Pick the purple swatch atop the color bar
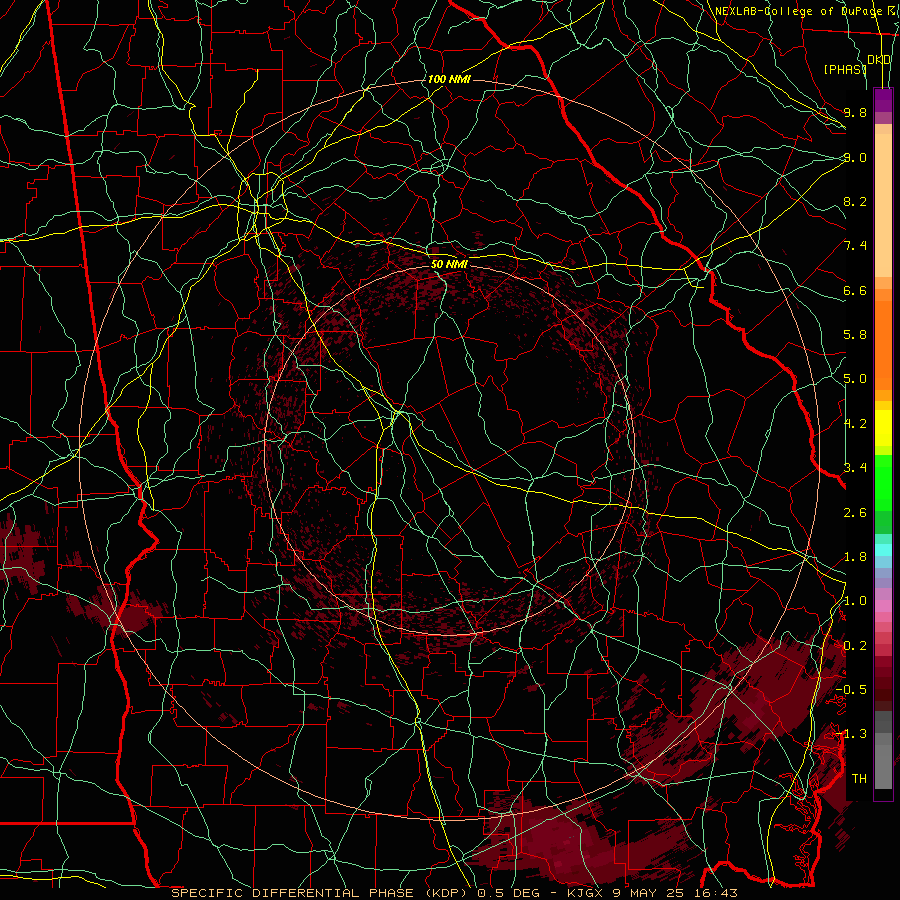This screenshot has height=900, width=900. 883,100
